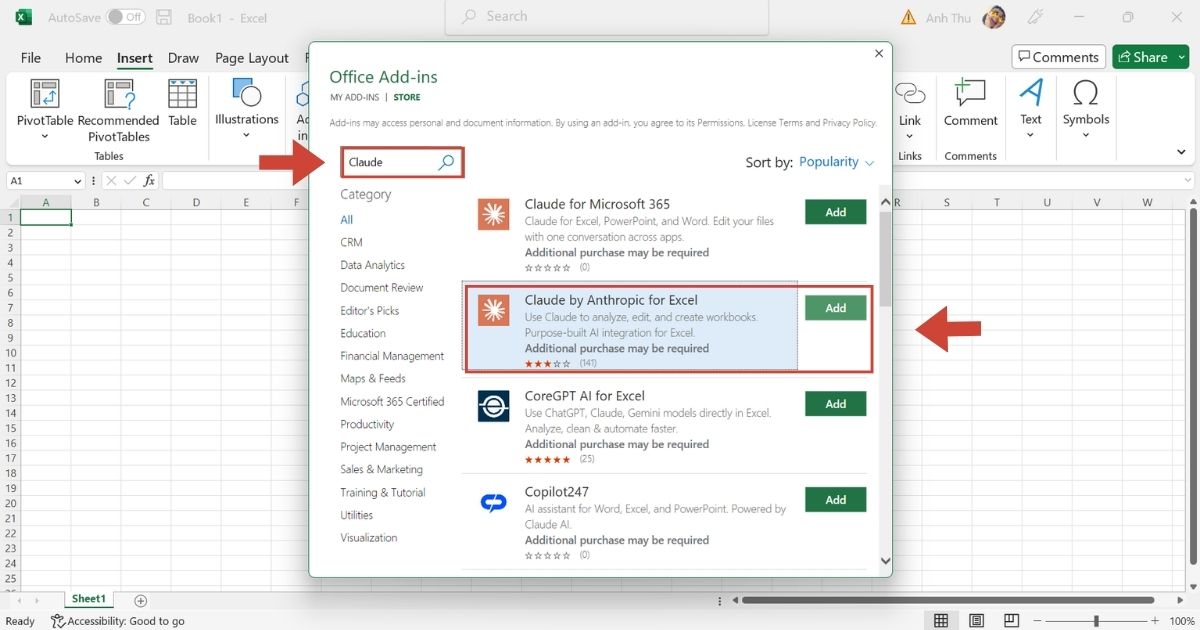
Task: Open the Illustrations dropdown
Action: tap(246, 109)
